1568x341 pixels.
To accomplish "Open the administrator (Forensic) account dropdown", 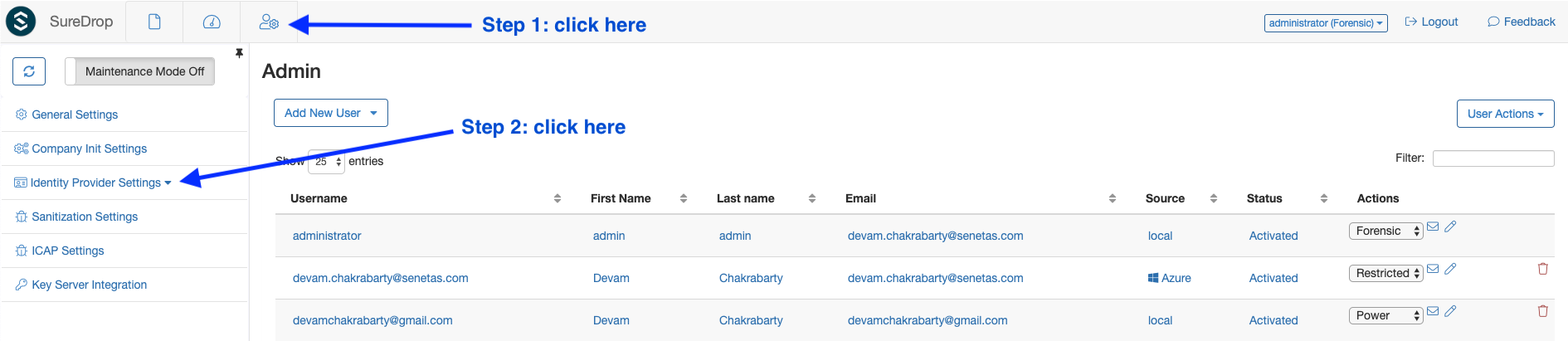I will click(1326, 23).
